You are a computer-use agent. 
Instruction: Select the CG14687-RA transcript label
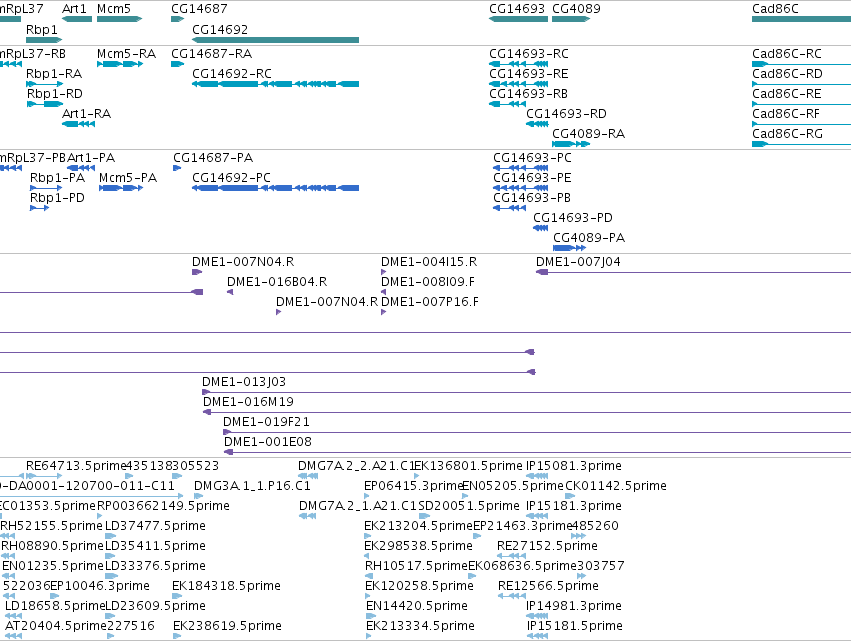212,54
